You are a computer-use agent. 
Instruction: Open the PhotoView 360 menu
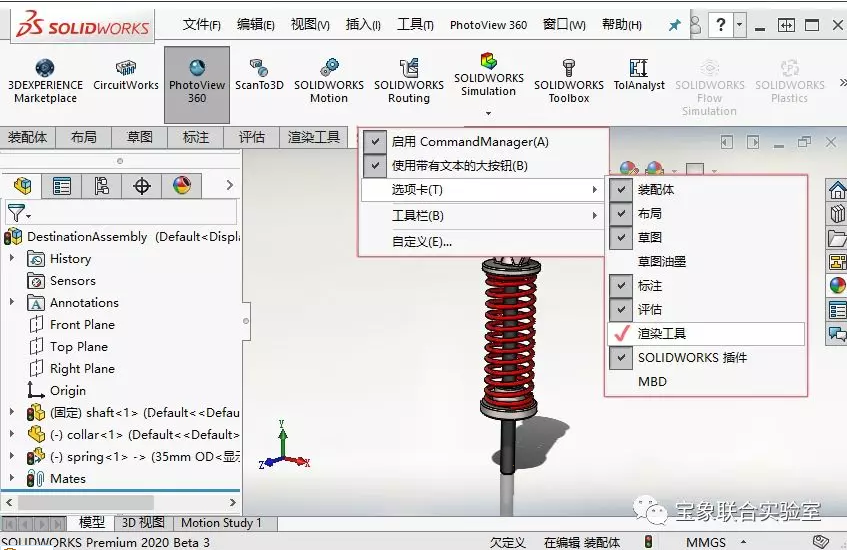(488, 25)
